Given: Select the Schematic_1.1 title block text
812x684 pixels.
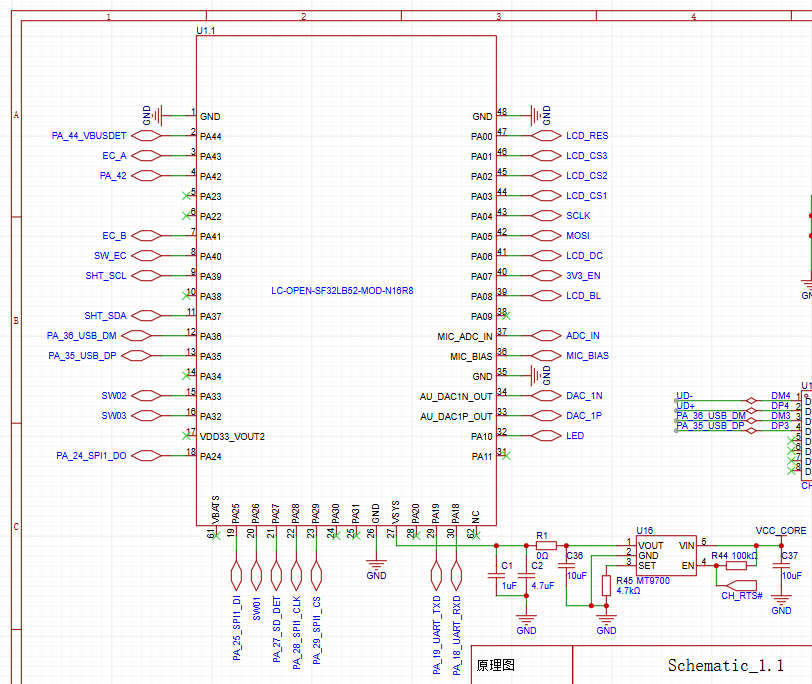Looking at the screenshot, I should 725,665.
